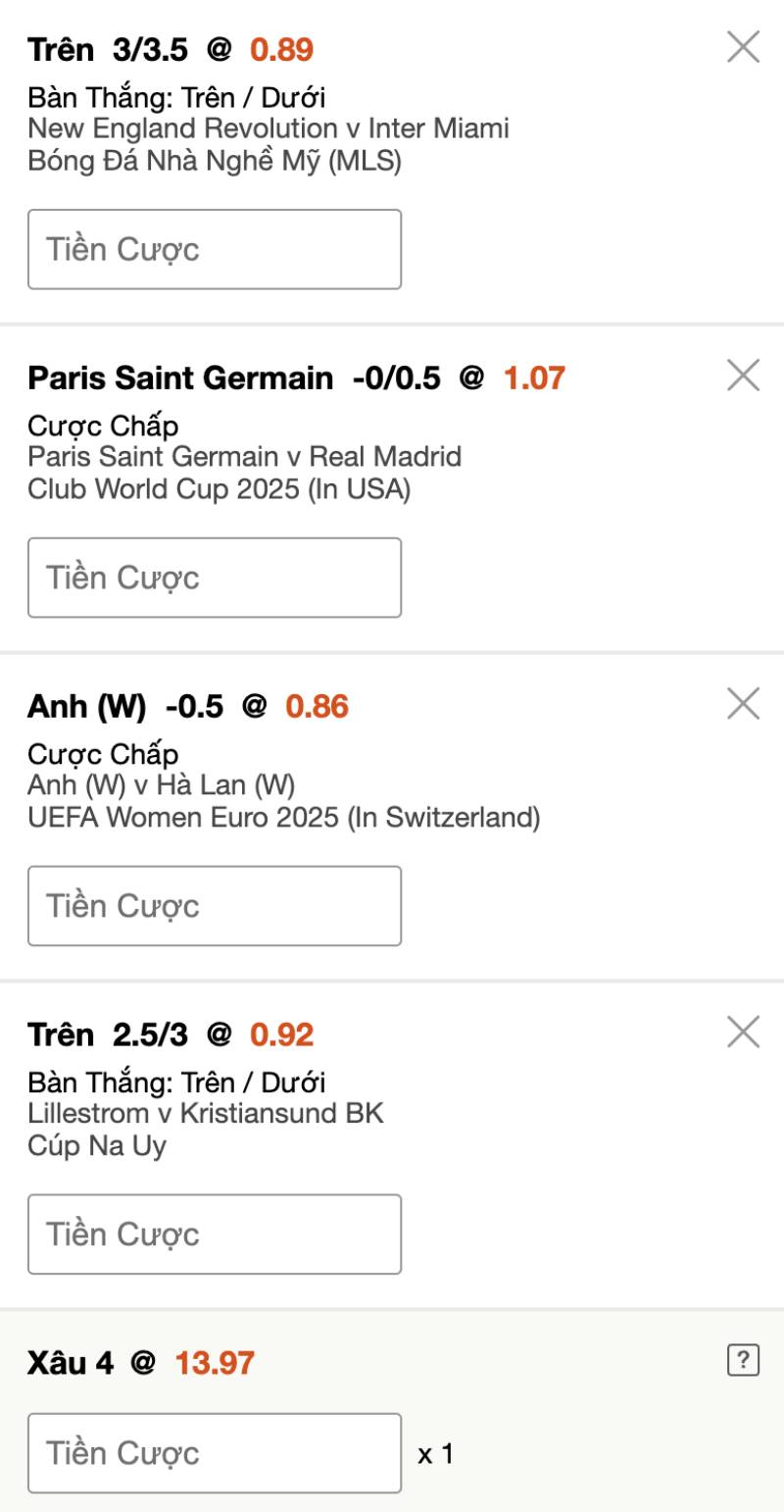This screenshot has height=1512, width=784.
Task: Click the stake input under Cúp Na Uy
Action: point(215,1235)
